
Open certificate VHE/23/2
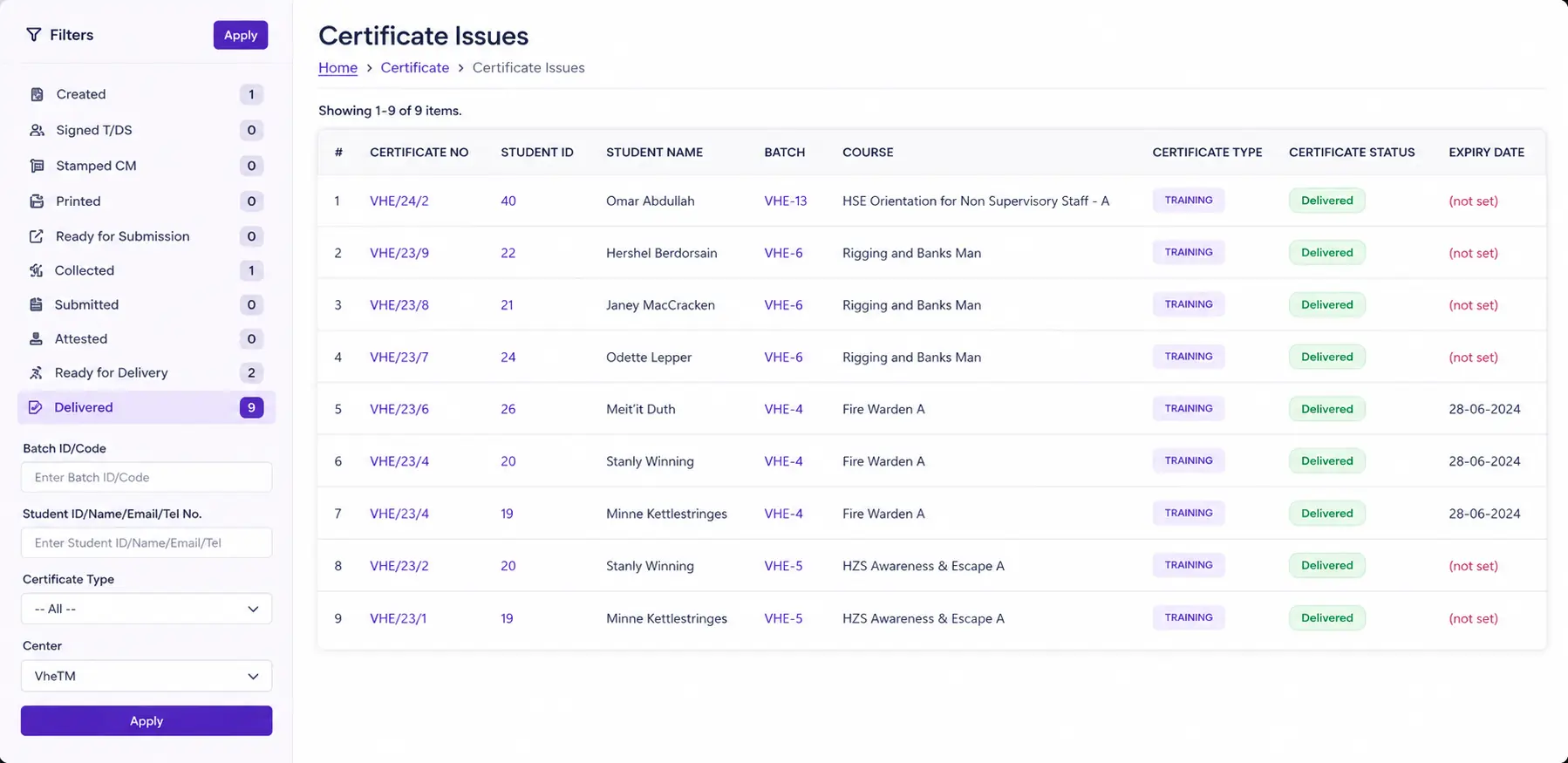399,566
